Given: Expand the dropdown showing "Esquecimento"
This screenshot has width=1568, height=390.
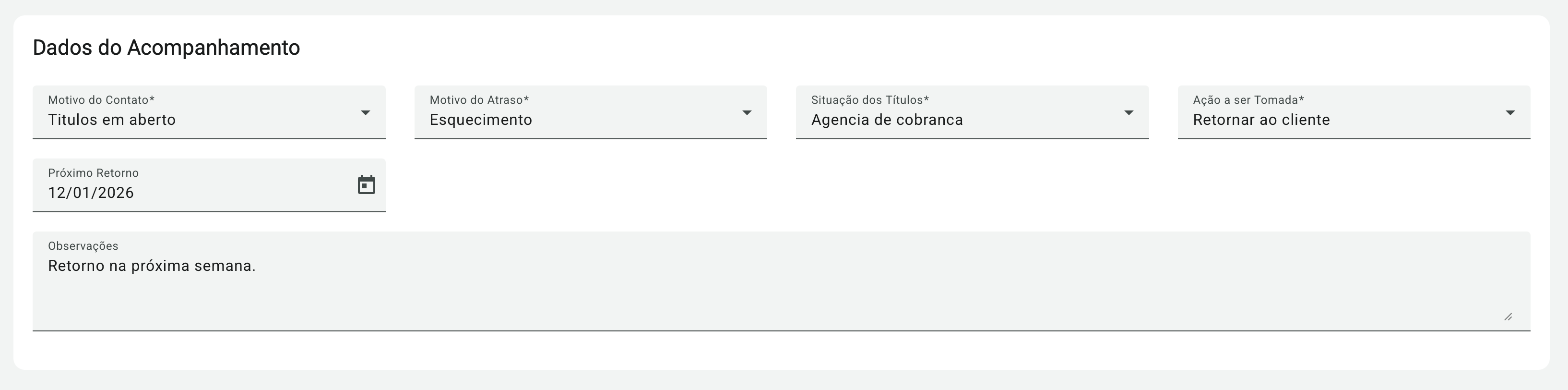Looking at the screenshot, I should pyautogui.click(x=481, y=120).
